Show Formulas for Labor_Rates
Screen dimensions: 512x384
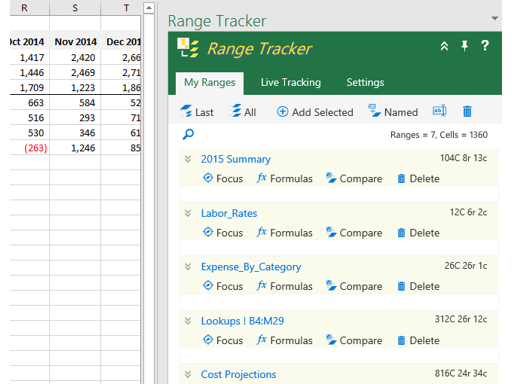point(285,233)
